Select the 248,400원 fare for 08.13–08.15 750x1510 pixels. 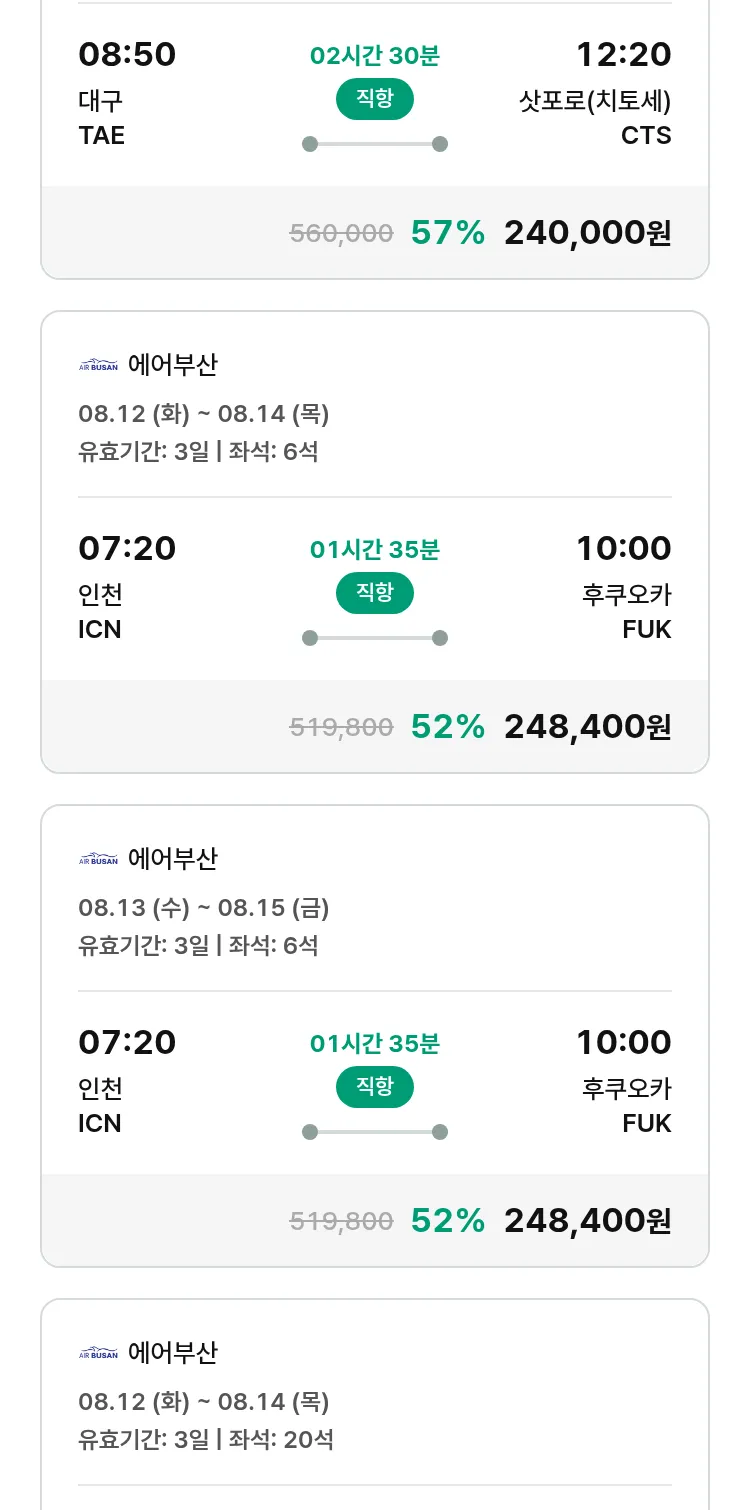(x=587, y=1221)
